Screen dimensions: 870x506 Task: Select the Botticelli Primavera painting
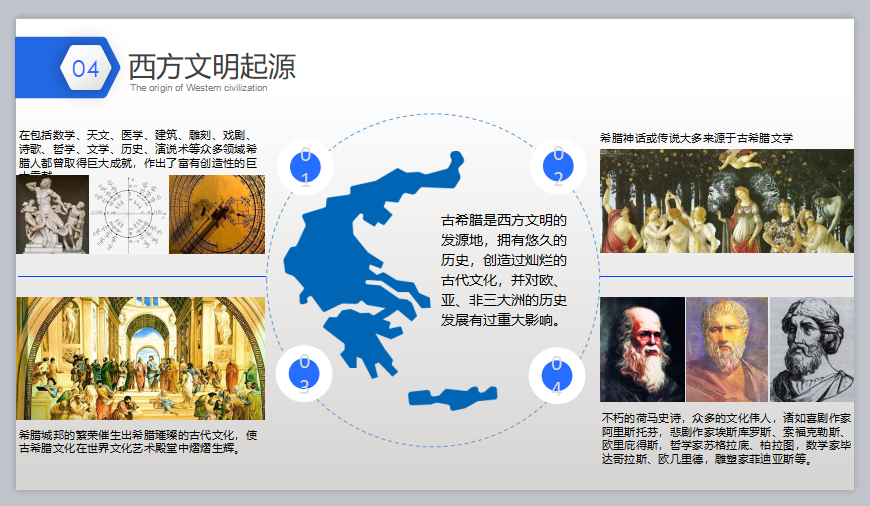tap(727, 201)
